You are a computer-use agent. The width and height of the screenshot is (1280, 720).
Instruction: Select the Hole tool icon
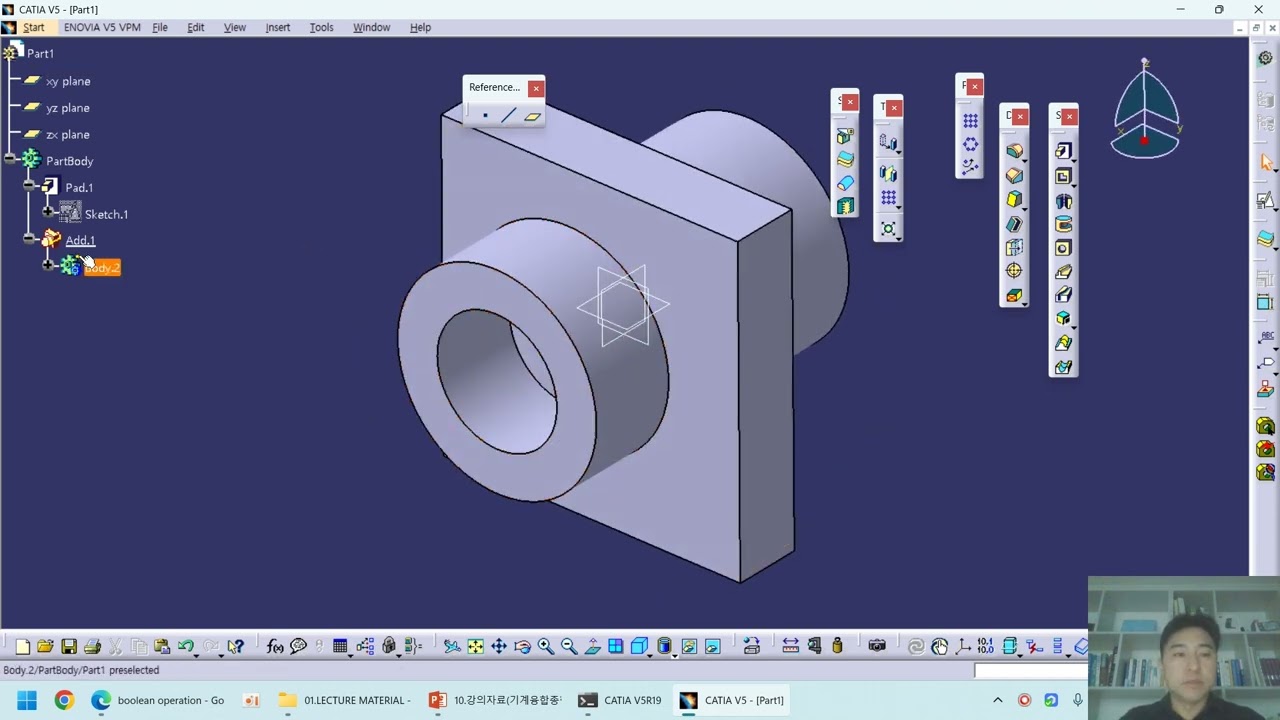[x=1063, y=248]
